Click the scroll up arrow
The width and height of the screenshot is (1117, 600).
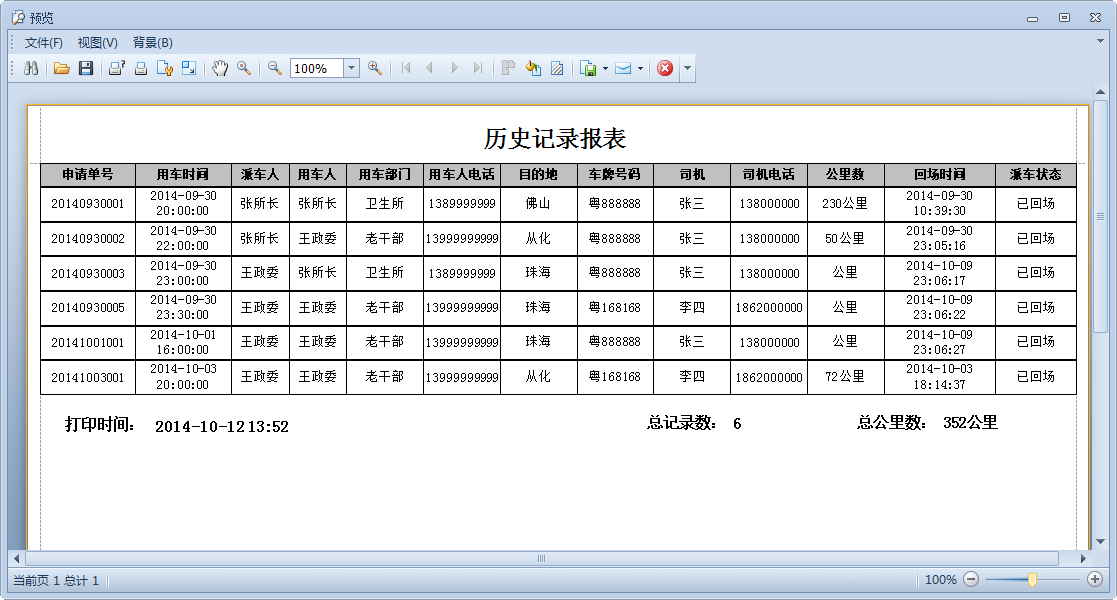tap(1101, 92)
